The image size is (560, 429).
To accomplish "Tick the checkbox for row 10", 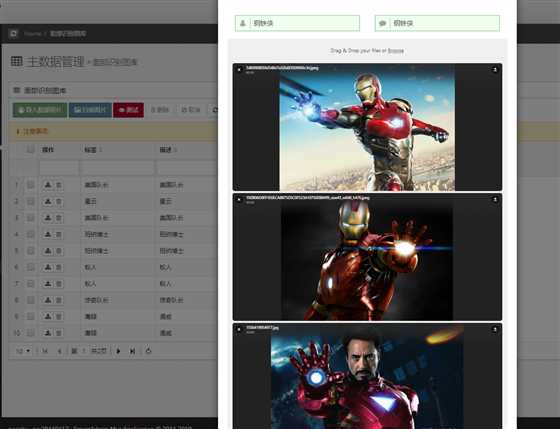I will (31, 333).
